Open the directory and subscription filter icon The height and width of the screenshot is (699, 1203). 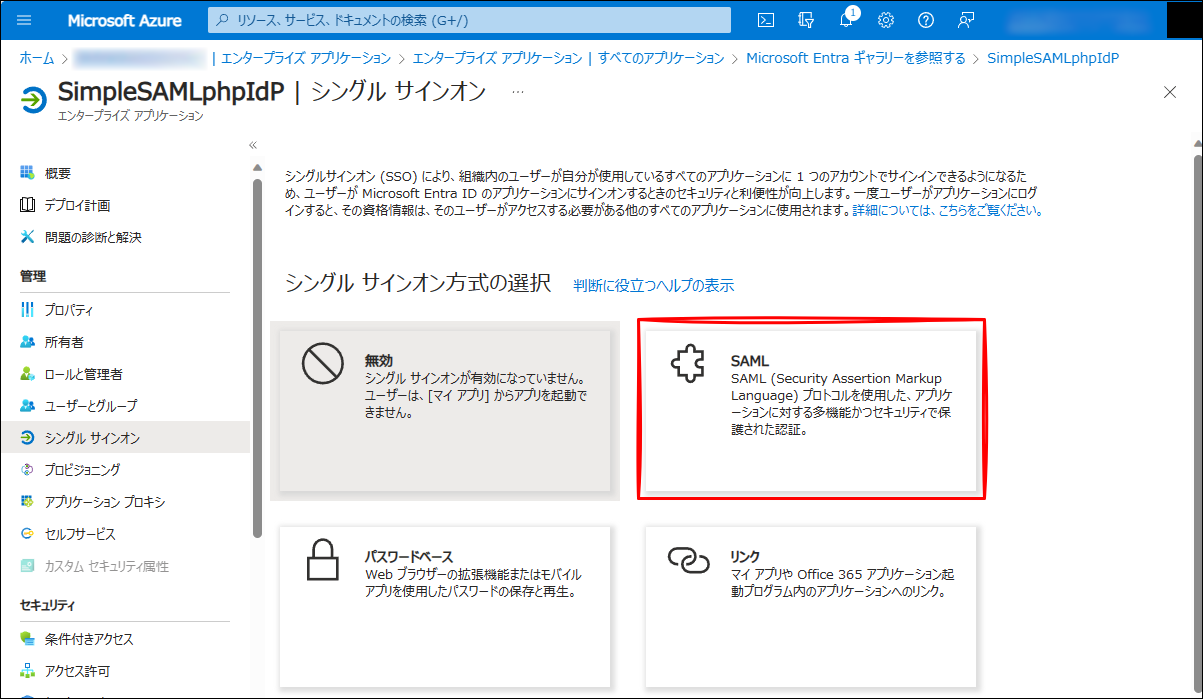pyautogui.click(x=806, y=20)
